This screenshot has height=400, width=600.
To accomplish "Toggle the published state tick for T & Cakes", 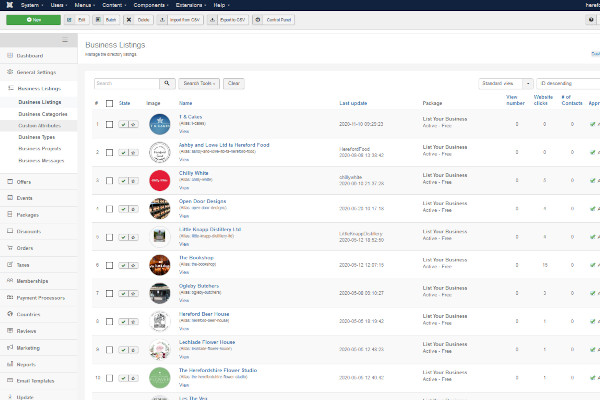I will click(x=123, y=125).
